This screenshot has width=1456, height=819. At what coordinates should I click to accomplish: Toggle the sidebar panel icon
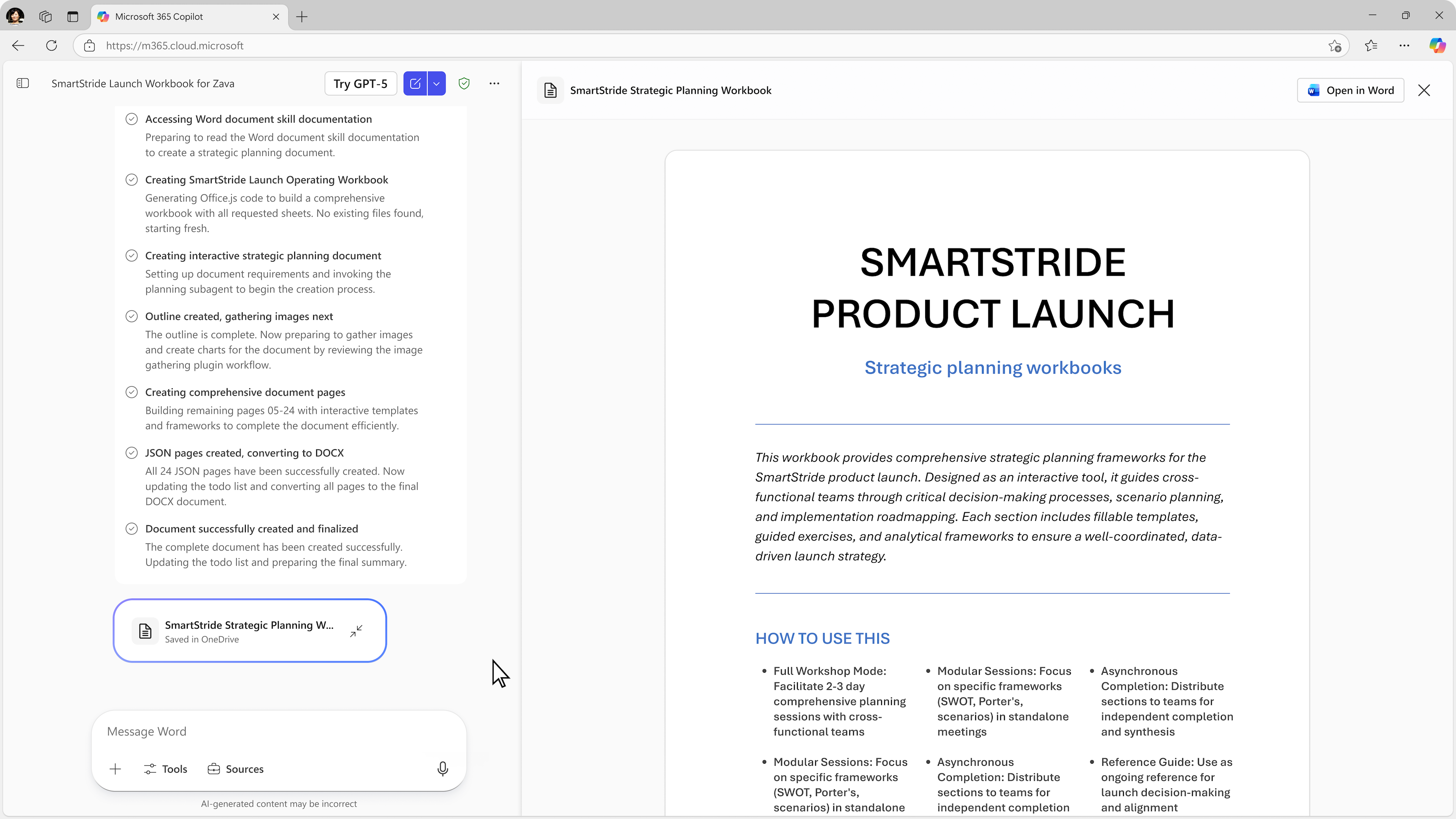(23, 83)
